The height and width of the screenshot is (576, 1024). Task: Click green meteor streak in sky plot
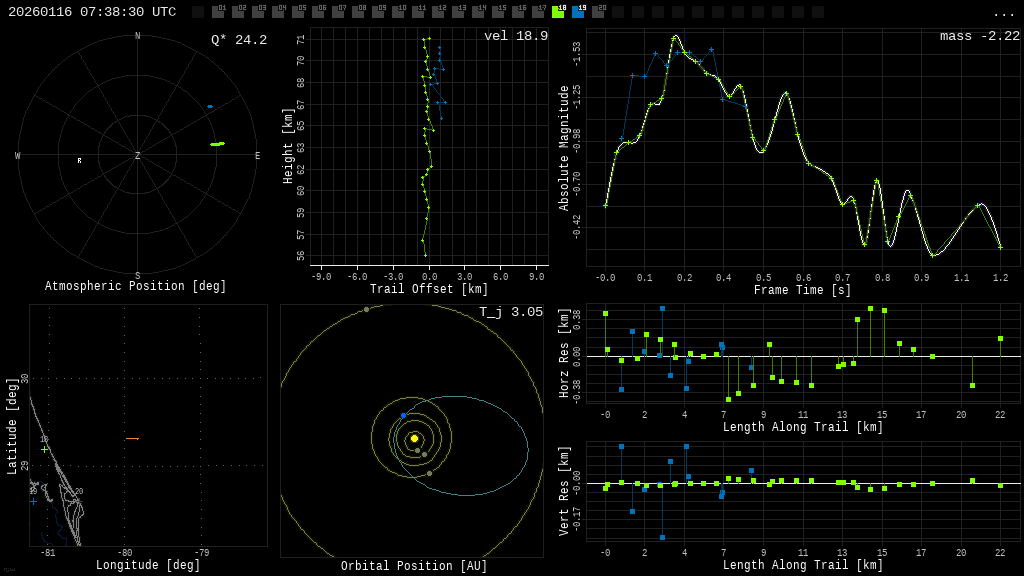pyautogui.click(x=217, y=144)
